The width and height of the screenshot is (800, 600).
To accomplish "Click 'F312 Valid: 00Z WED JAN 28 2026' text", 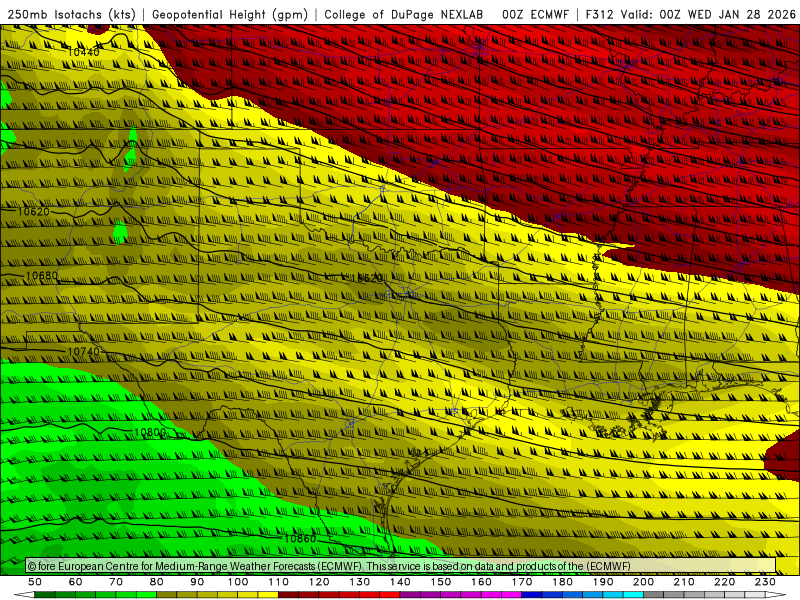I will point(690,15).
